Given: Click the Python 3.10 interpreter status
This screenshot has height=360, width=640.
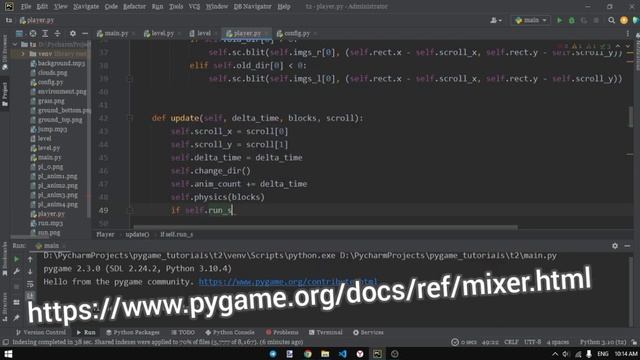Looking at the screenshot, I should coord(603,342).
